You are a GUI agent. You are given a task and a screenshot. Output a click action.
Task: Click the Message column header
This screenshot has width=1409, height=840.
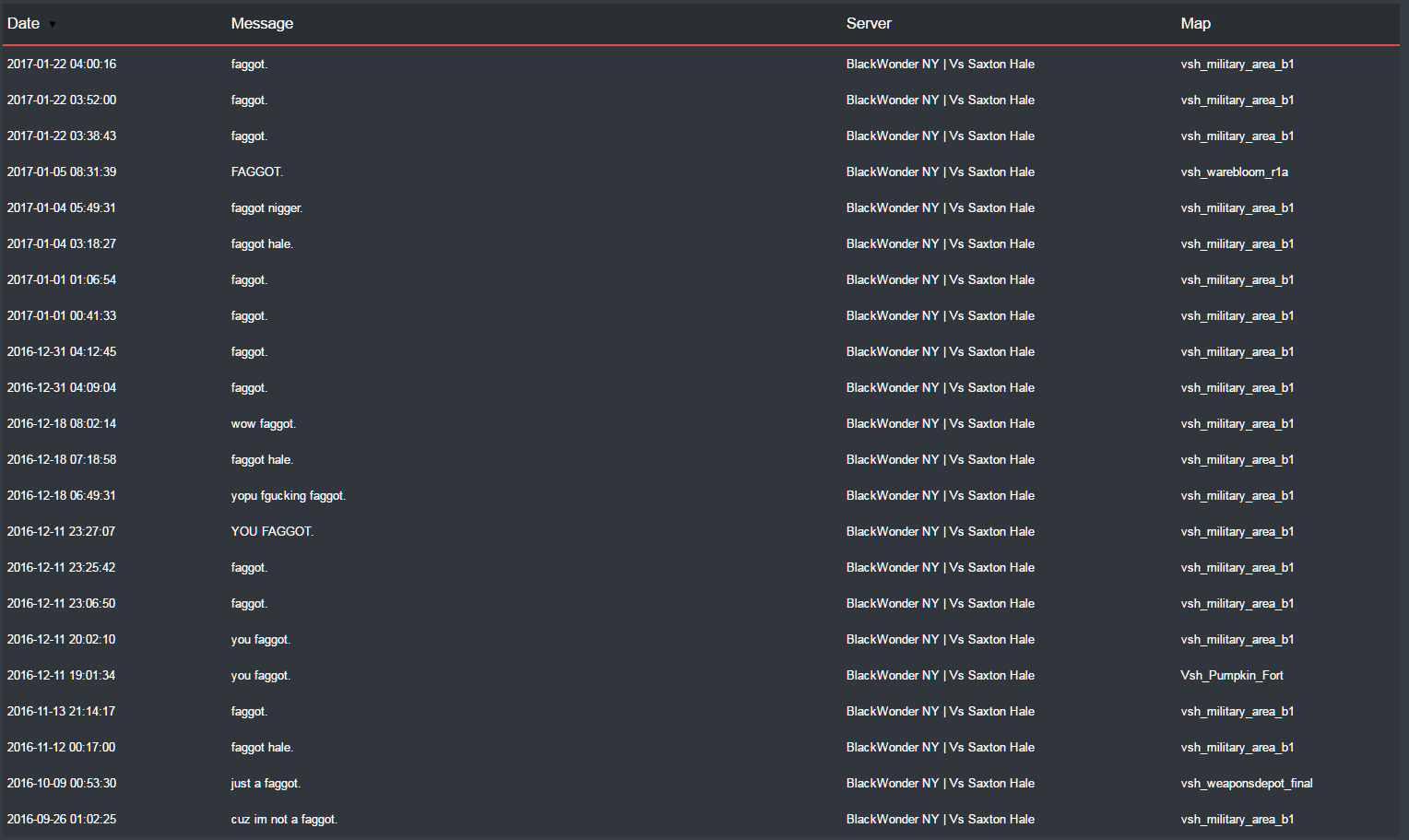point(262,23)
